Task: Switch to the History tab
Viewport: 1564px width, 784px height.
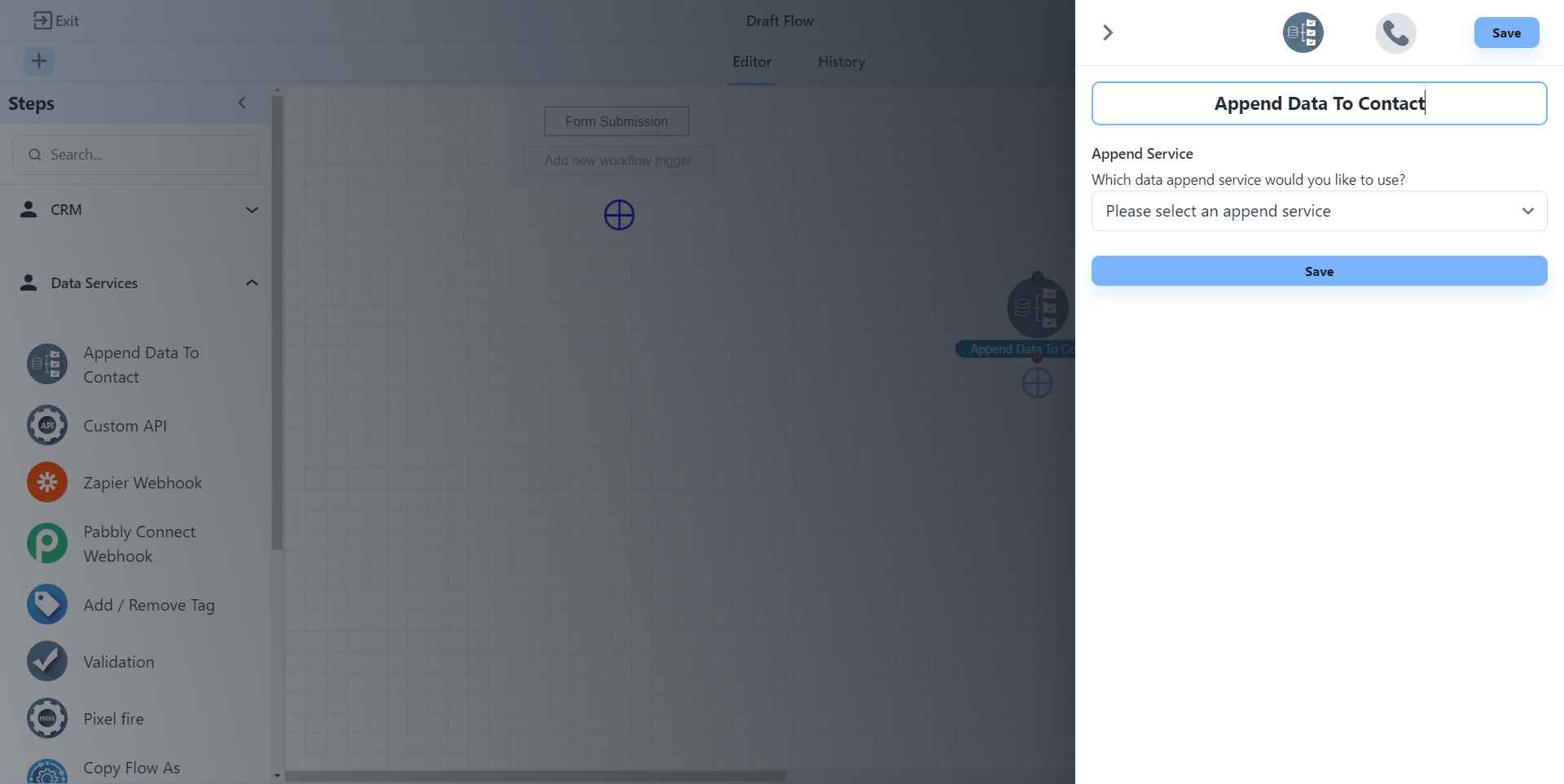Action: 841,62
